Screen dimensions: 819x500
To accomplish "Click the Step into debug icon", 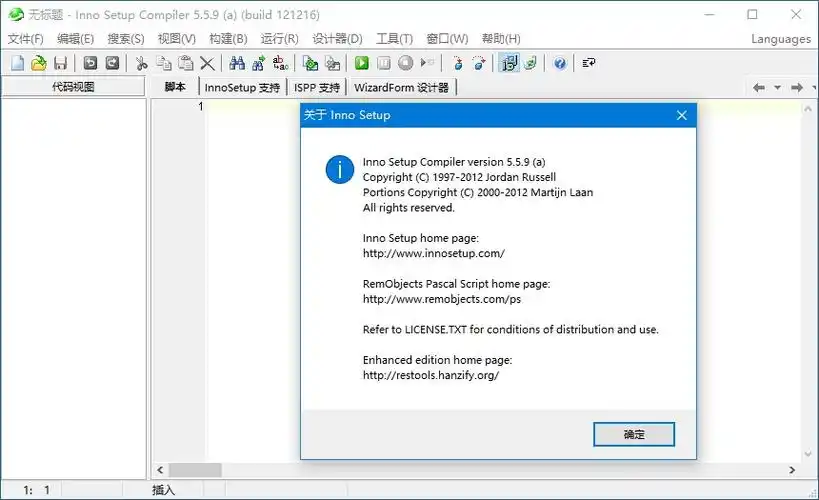I will tap(458, 63).
